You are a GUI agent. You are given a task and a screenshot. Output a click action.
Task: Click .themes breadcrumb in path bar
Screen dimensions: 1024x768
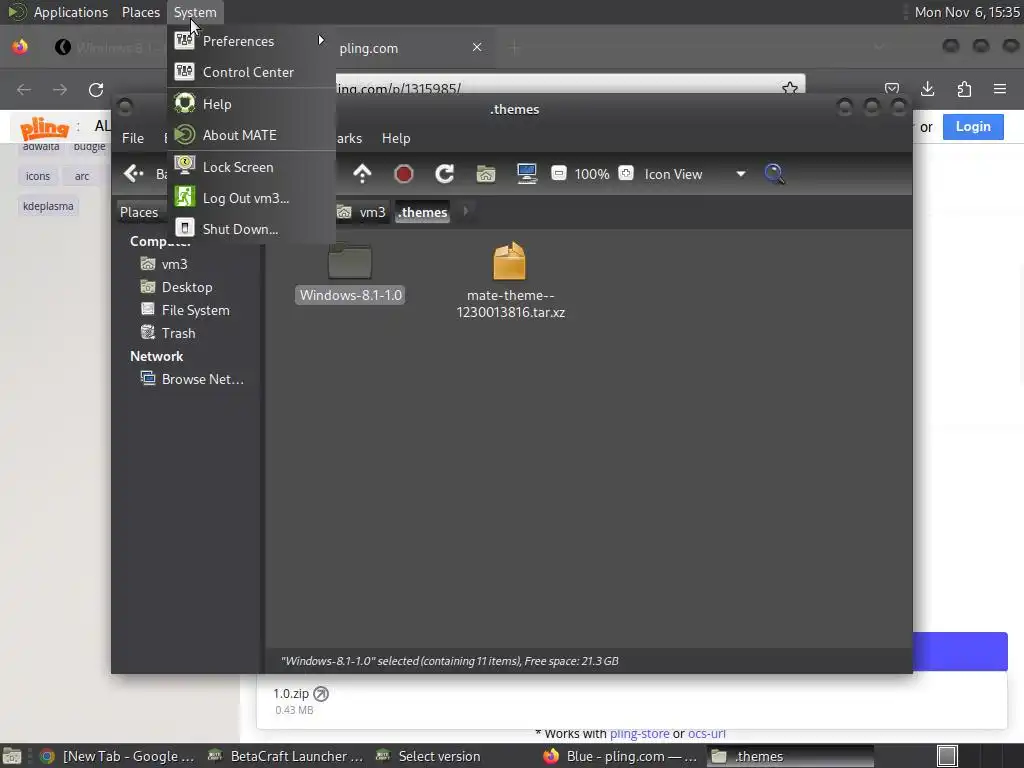pos(423,212)
